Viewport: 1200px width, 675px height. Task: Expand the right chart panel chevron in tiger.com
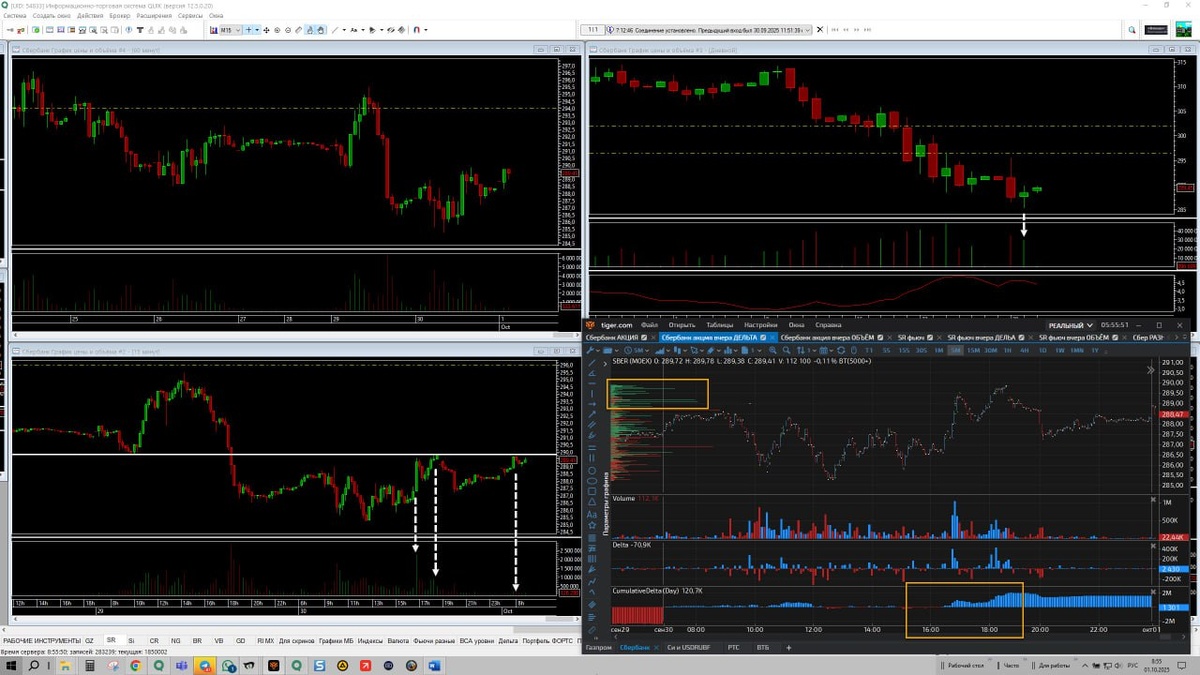point(1151,370)
